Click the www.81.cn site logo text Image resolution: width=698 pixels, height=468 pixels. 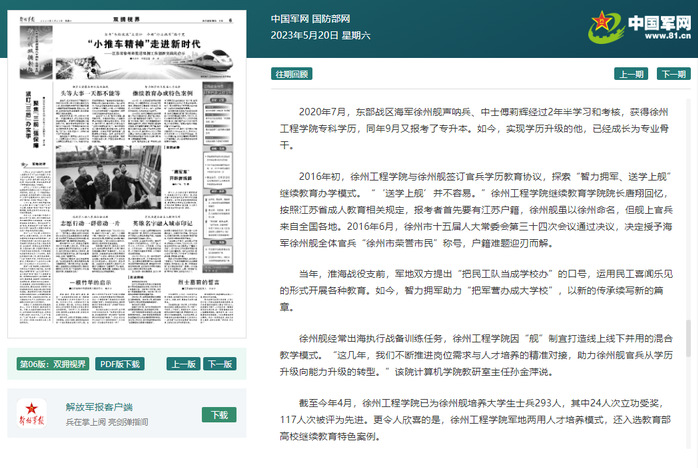pyautogui.click(x=657, y=37)
